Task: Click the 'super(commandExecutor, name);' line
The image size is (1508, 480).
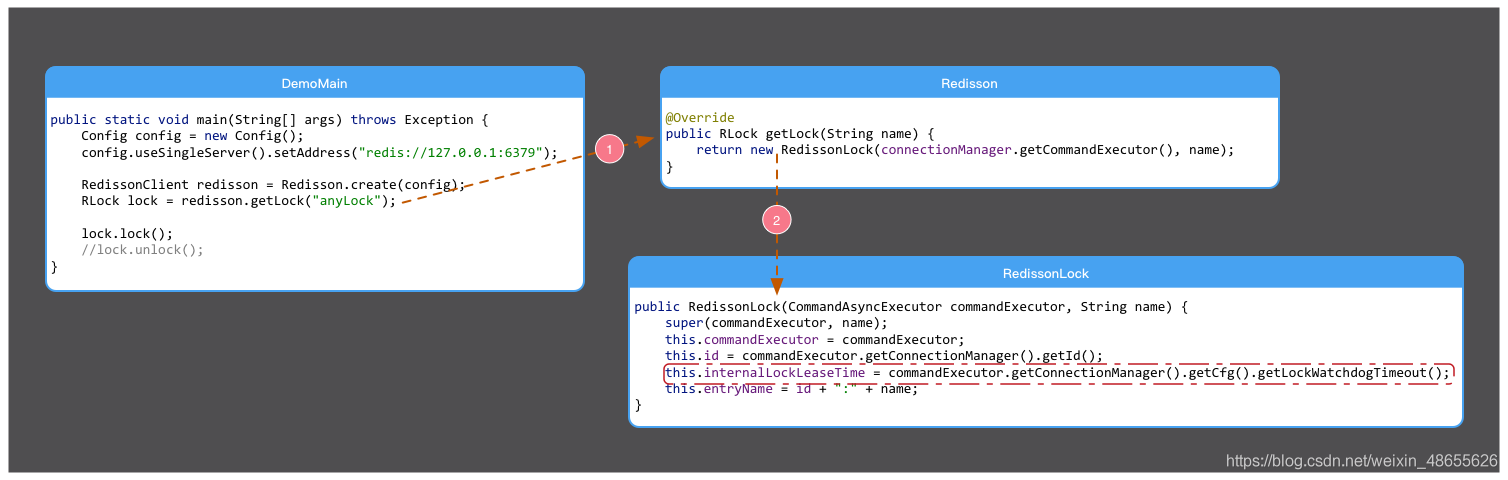Action: tap(776, 323)
